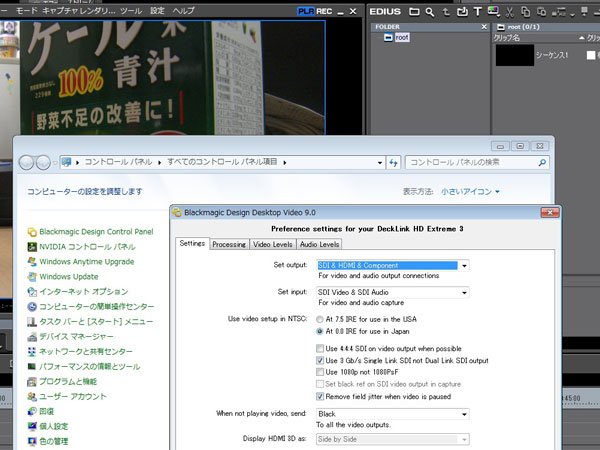Open the ヘルプ menu in EDIUS player
The image size is (600, 450).
(183, 11)
